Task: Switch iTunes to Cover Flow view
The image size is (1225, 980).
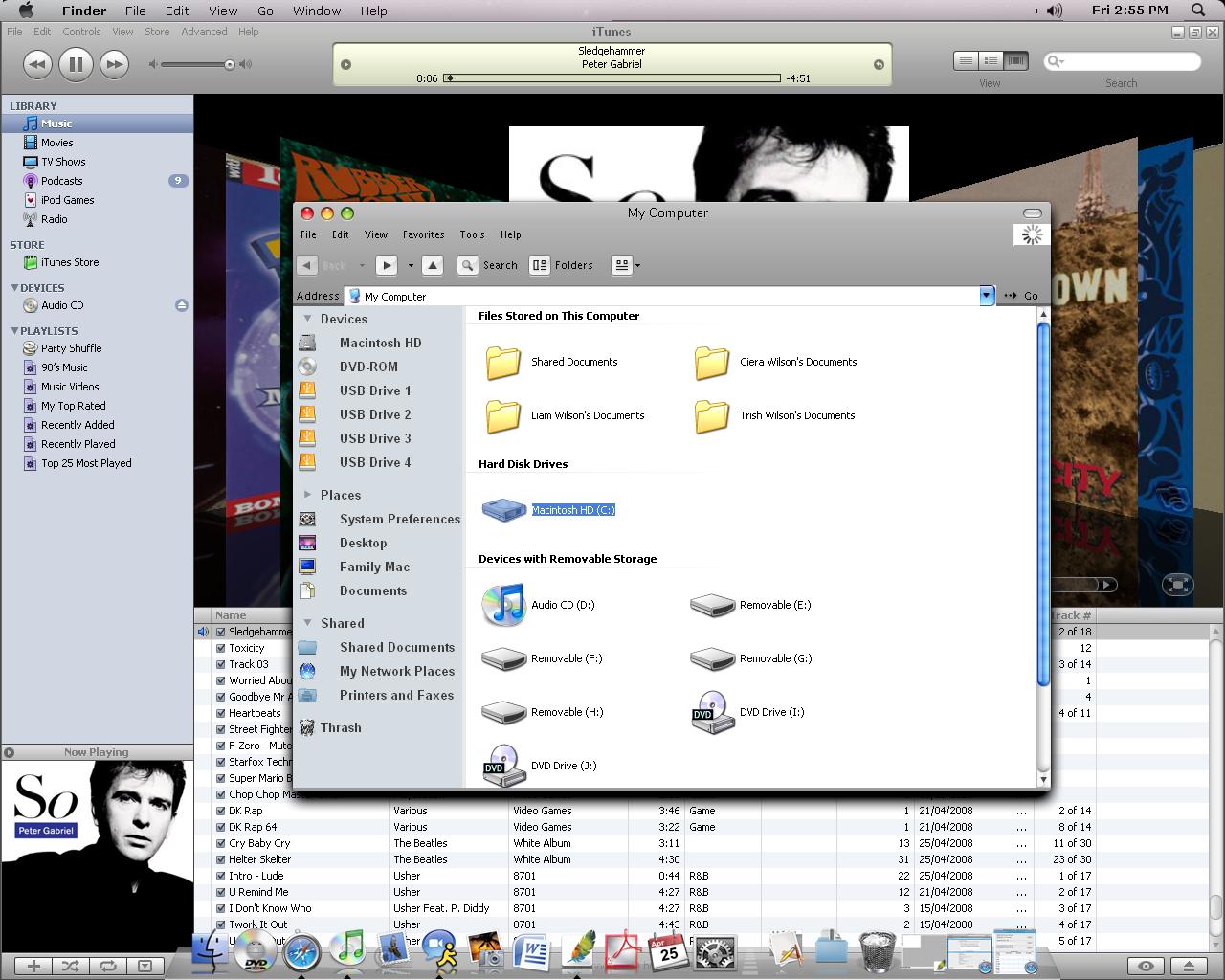Action: tap(1015, 60)
